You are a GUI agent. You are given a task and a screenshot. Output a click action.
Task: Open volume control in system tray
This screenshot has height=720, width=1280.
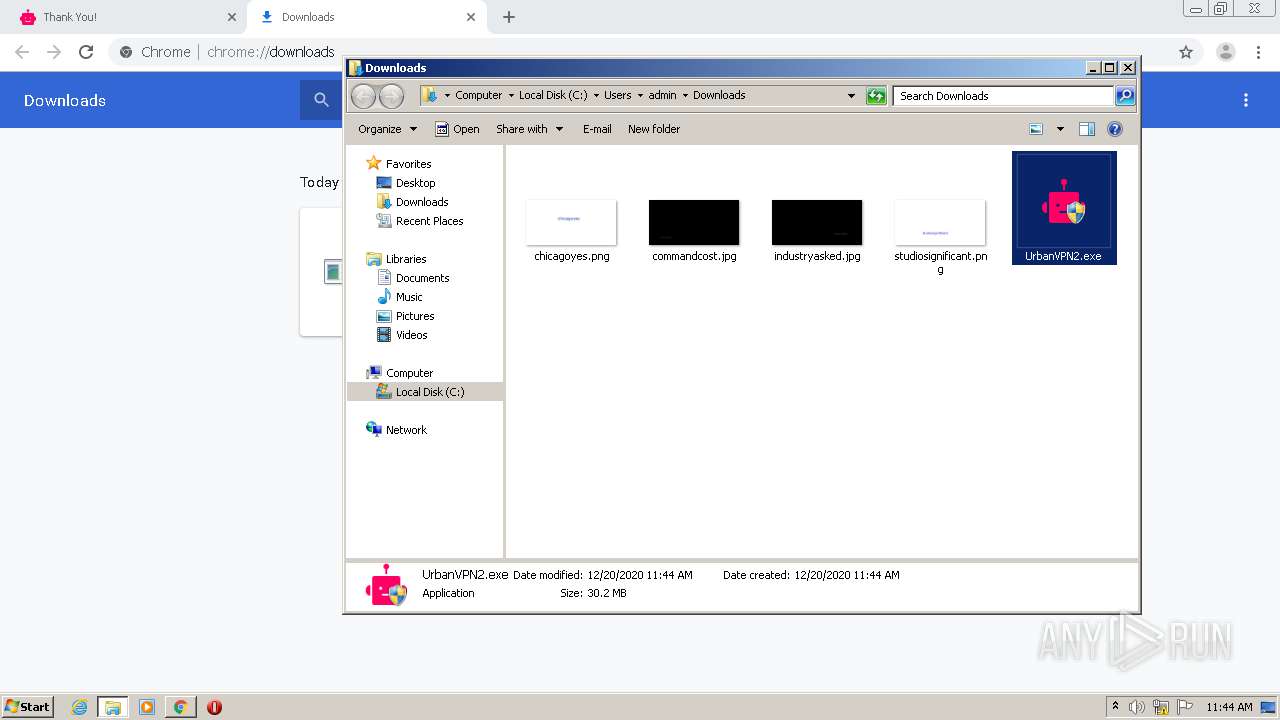click(1137, 707)
